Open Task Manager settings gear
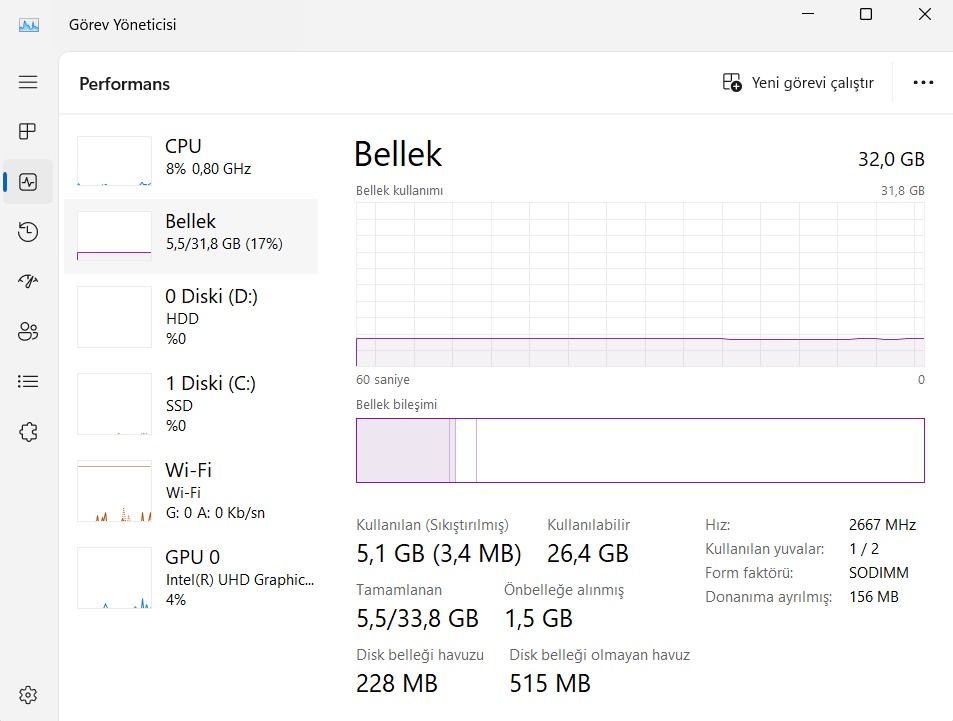The width and height of the screenshot is (953, 721). click(x=28, y=695)
